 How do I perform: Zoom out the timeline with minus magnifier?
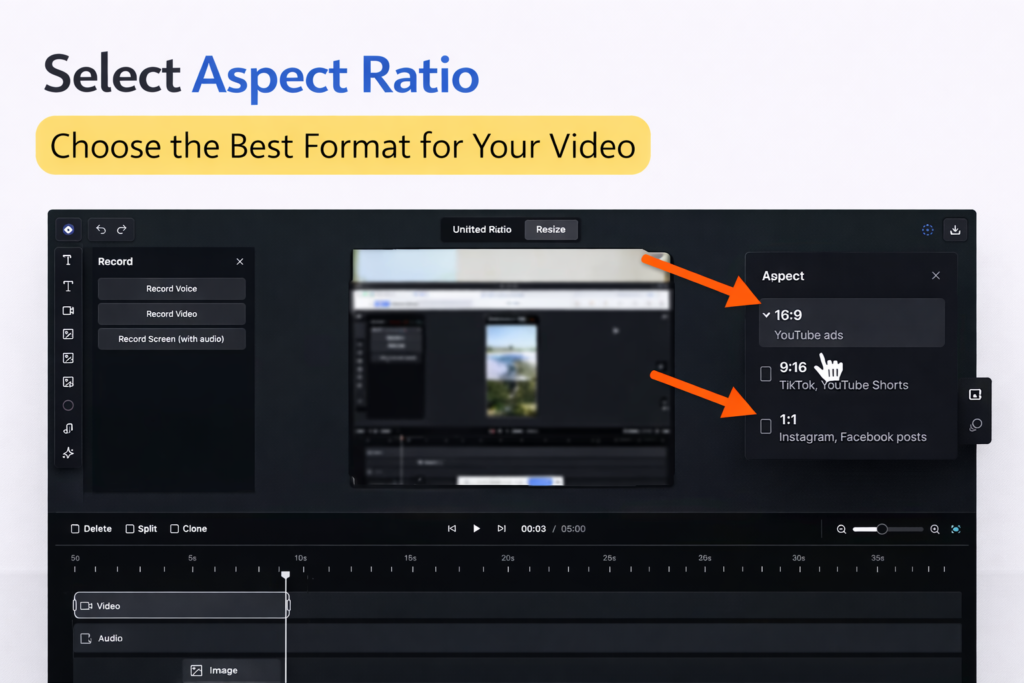[841, 529]
